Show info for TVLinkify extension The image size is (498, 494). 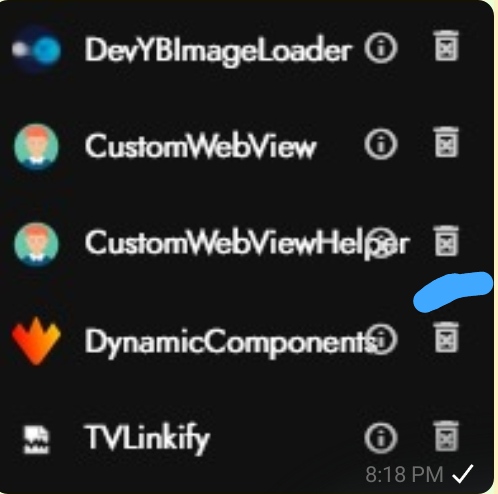click(x=381, y=438)
